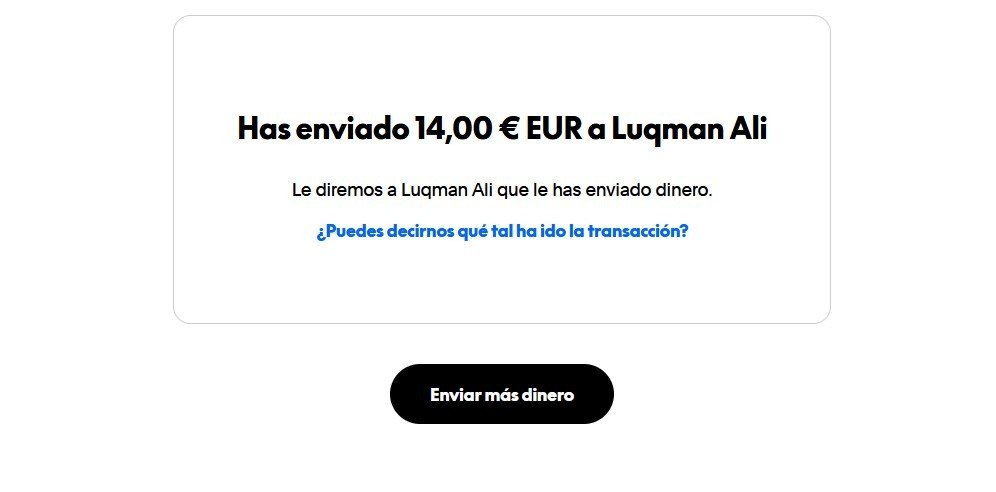The width and height of the screenshot is (996, 492).
Task: Click the word EUR in the heading
Action: [x=554, y=130]
